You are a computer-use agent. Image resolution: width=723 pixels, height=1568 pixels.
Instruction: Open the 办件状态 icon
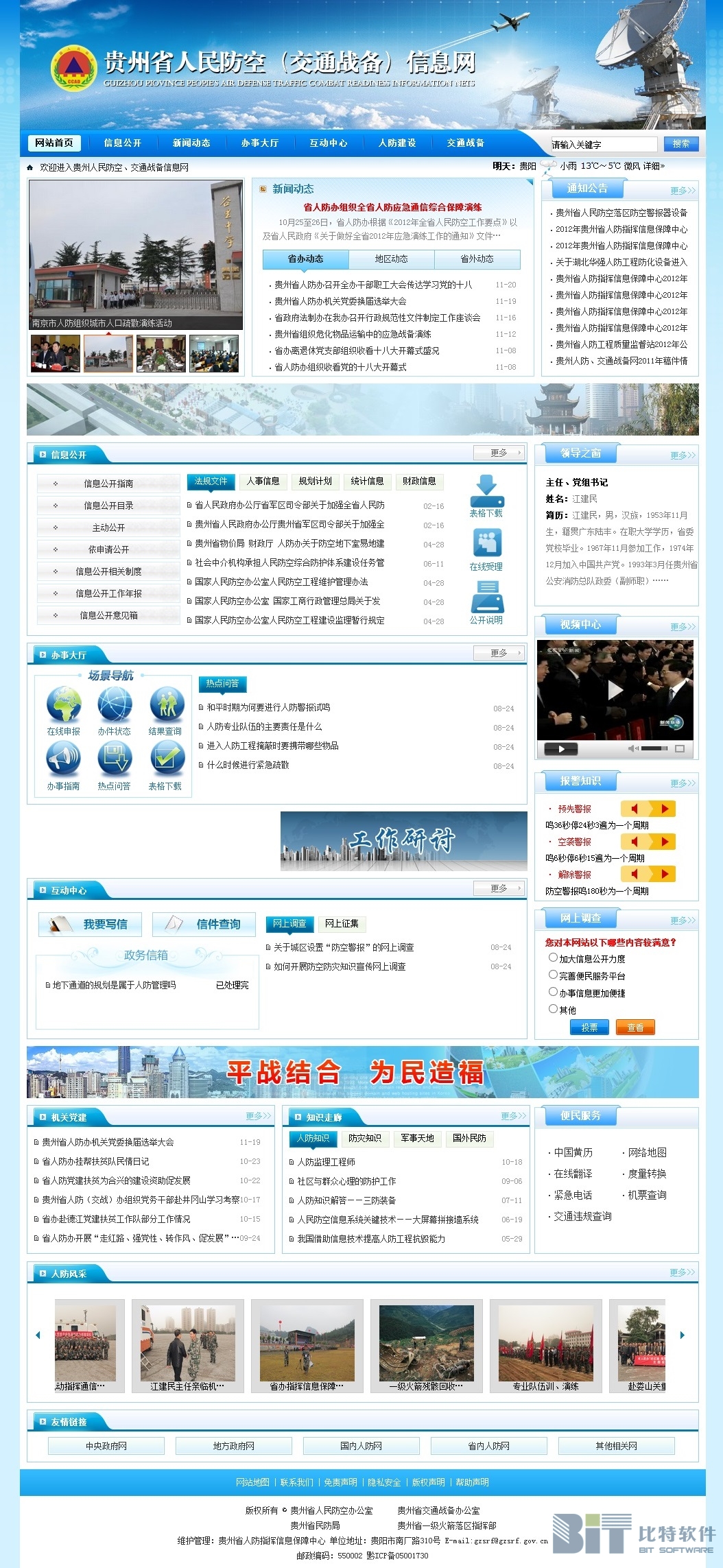pyautogui.click(x=115, y=705)
